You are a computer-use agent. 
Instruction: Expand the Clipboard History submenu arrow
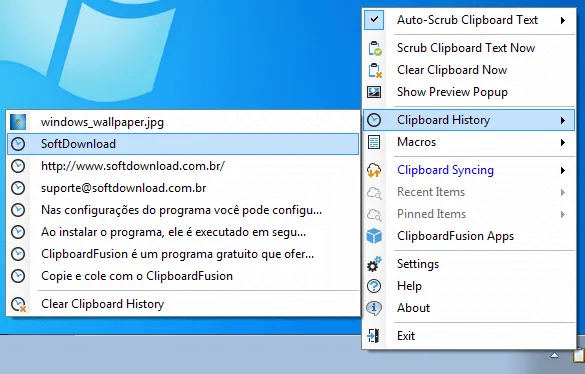(x=563, y=120)
